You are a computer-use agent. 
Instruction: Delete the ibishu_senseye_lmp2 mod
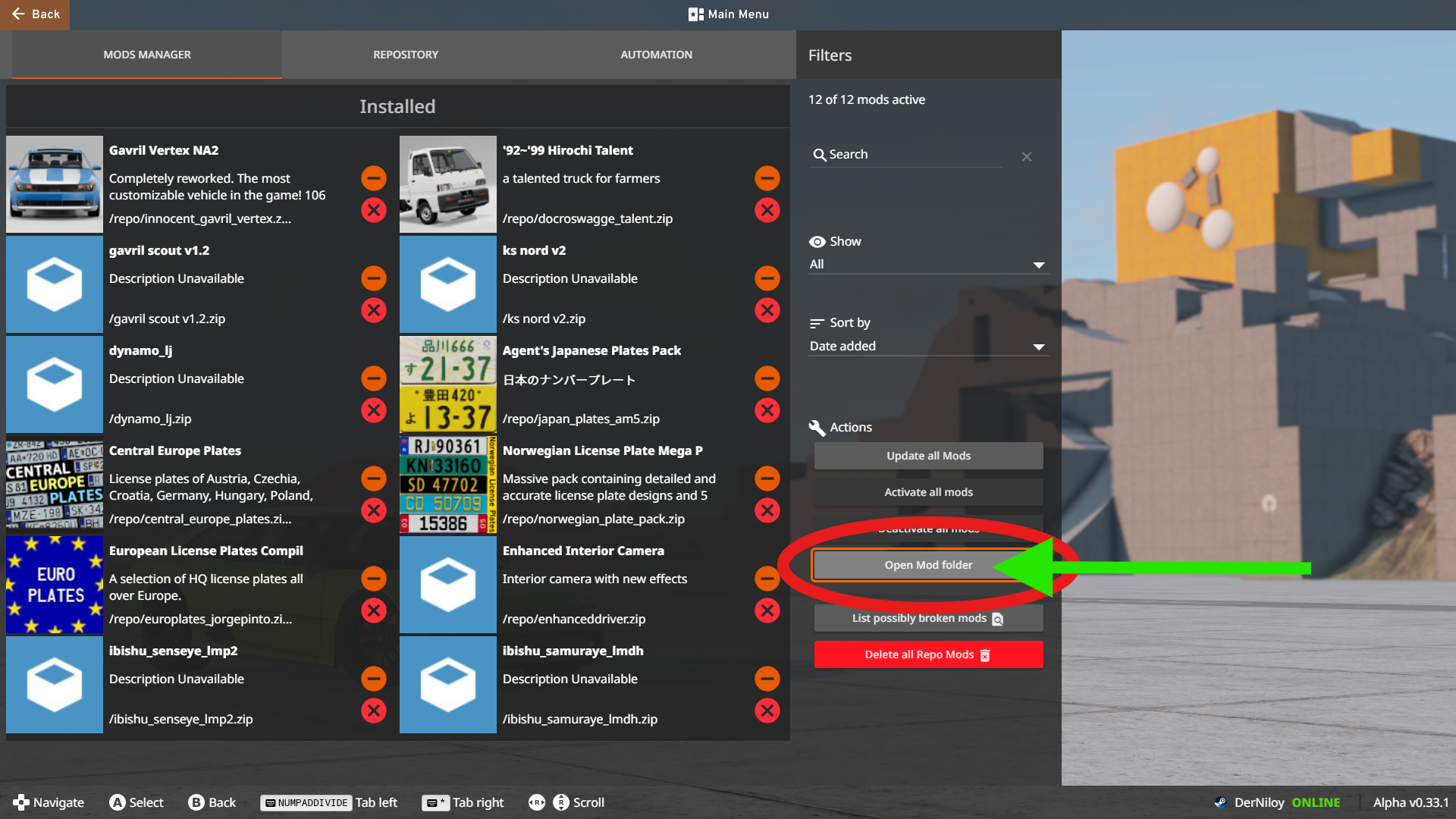373,711
